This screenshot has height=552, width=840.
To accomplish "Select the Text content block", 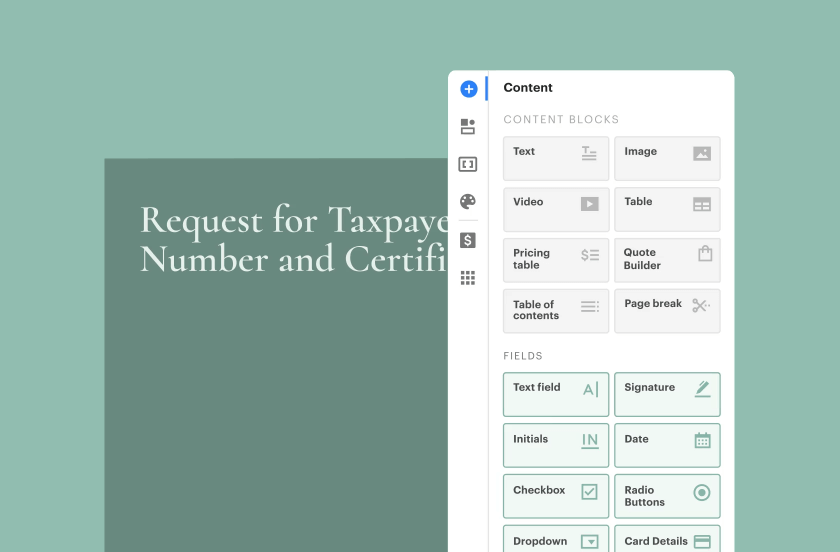I will coord(555,159).
